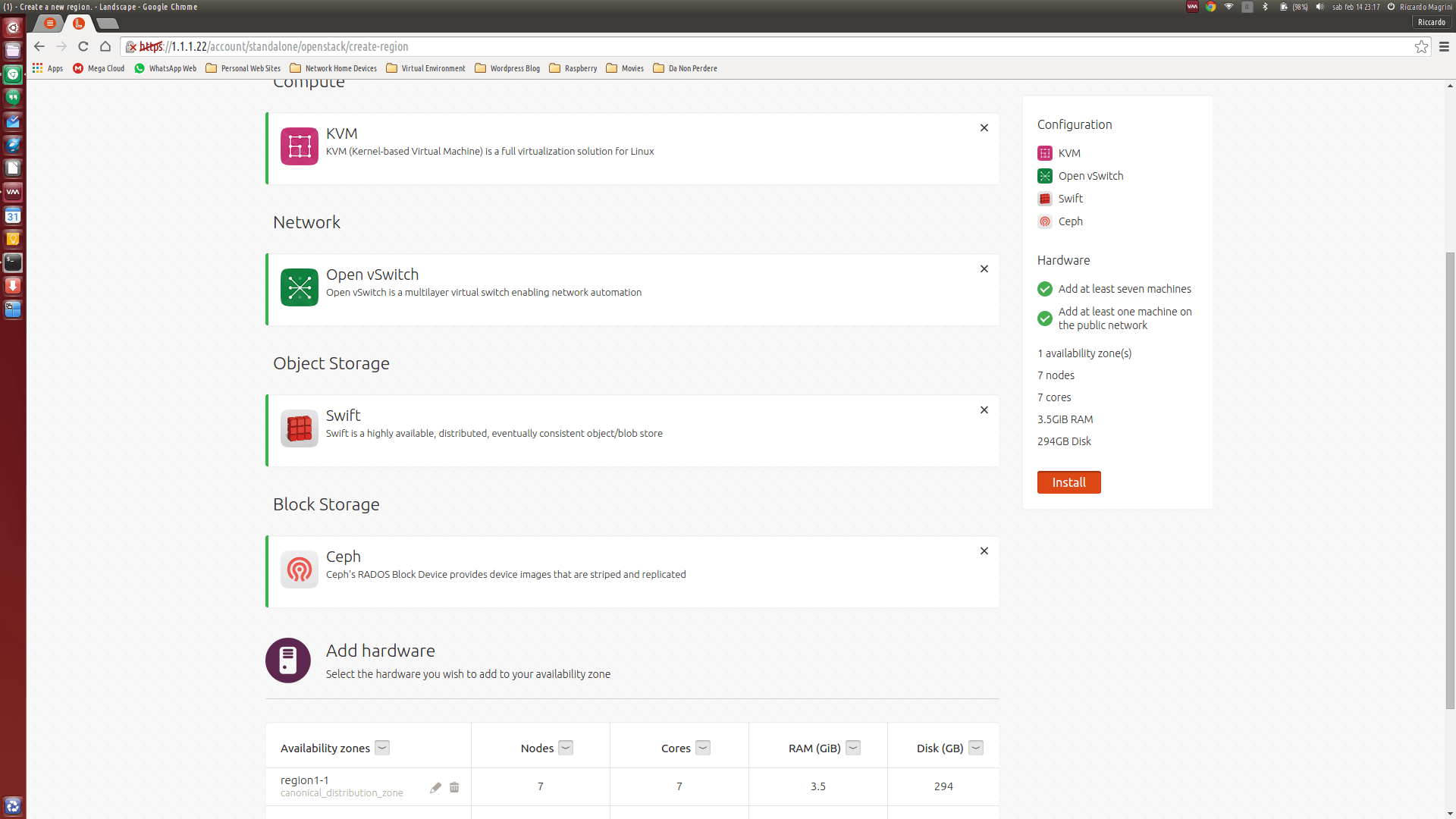Viewport: 1456px width, 819px height.
Task: Click the KVM component icon in Compute card
Action: [x=300, y=146]
